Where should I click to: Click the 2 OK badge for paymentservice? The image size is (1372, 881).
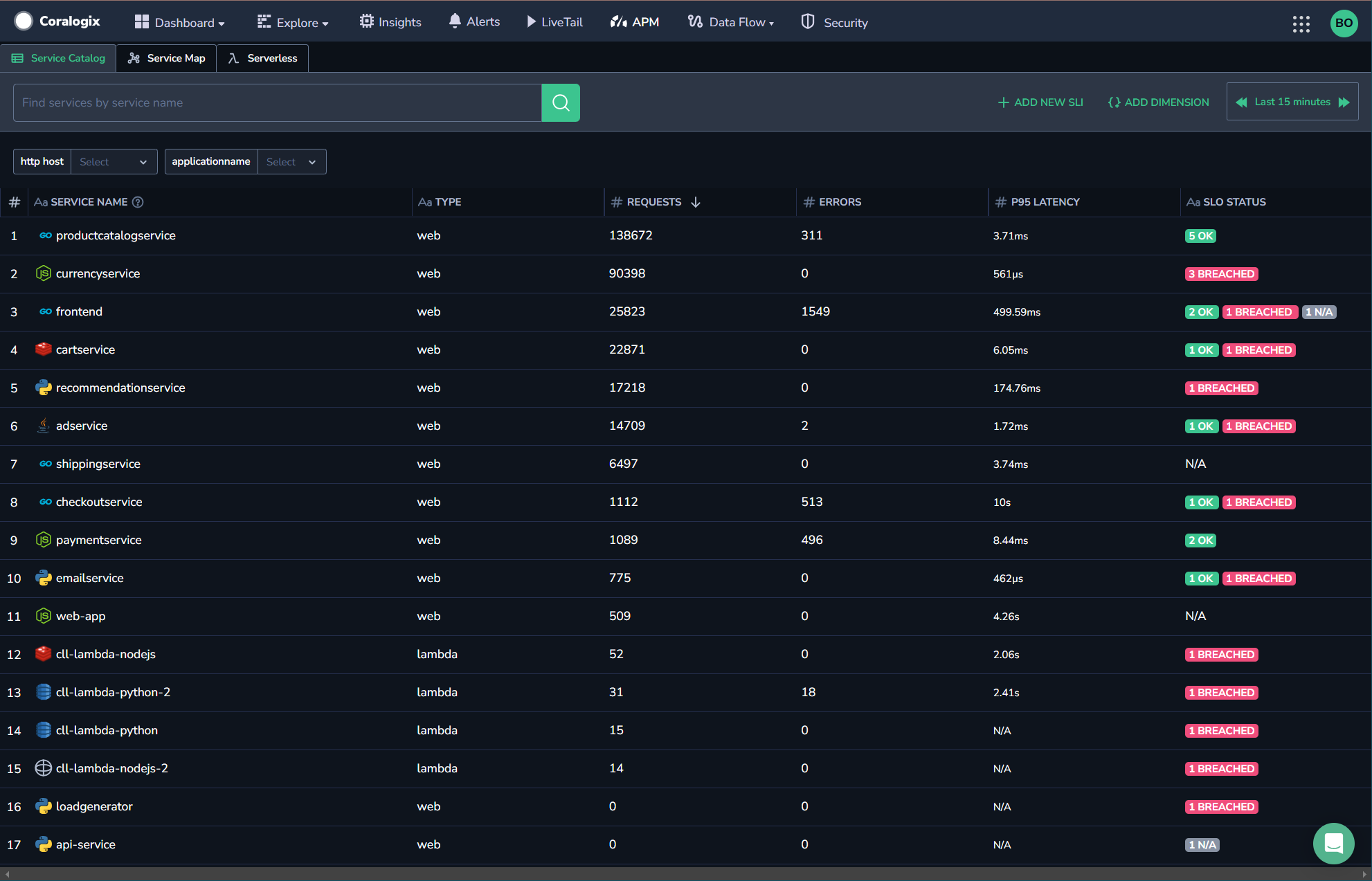pyautogui.click(x=1200, y=541)
